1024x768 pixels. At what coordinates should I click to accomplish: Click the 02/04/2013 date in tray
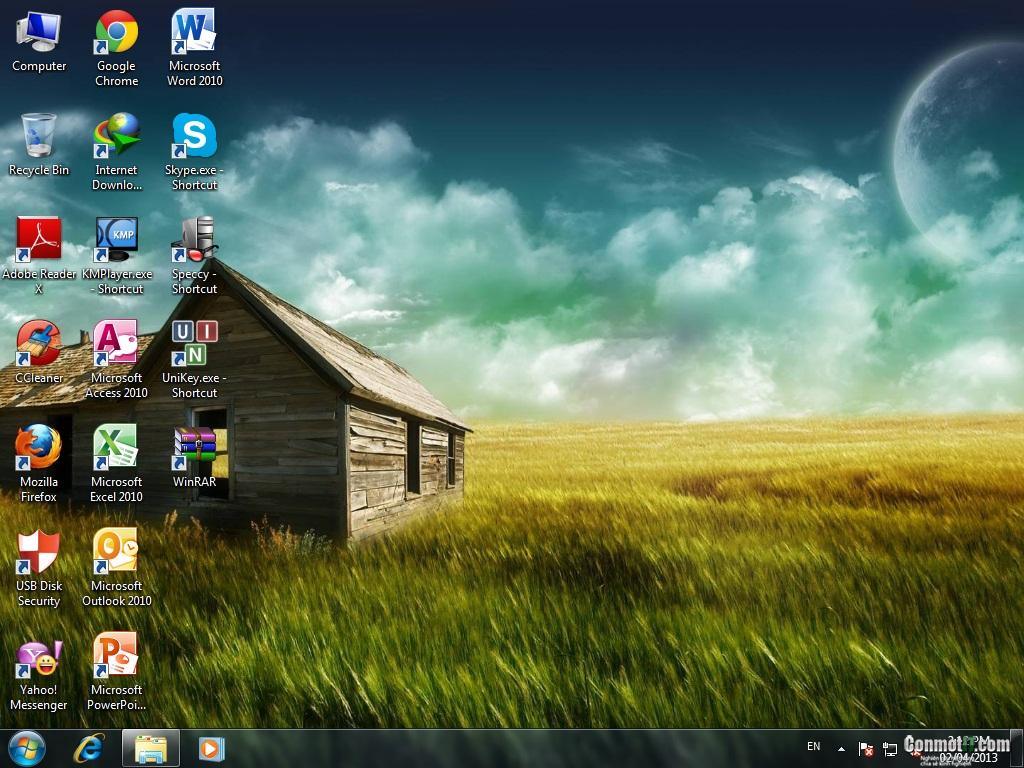pyautogui.click(x=968, y=757)
